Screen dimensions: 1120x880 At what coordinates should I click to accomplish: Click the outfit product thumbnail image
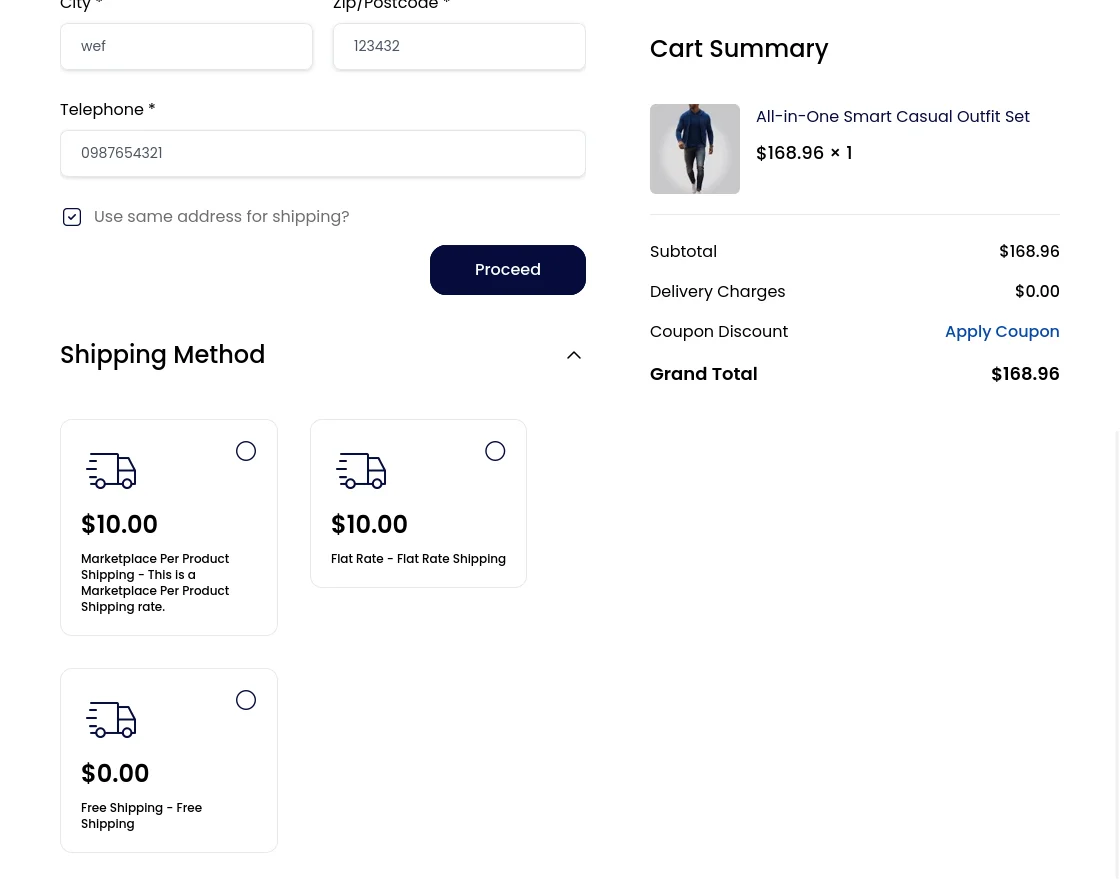click(694, 148)
